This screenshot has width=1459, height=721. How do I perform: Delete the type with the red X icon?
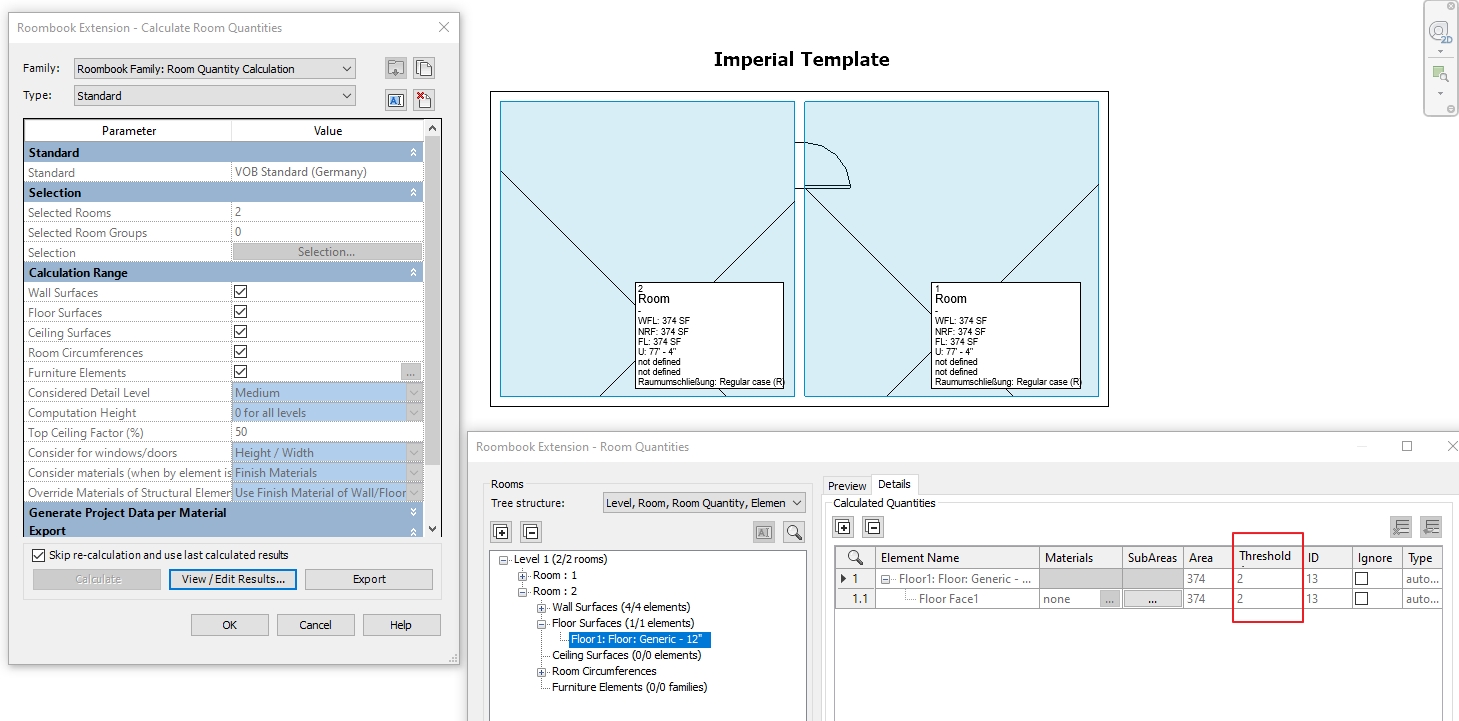tap(423, 99)
